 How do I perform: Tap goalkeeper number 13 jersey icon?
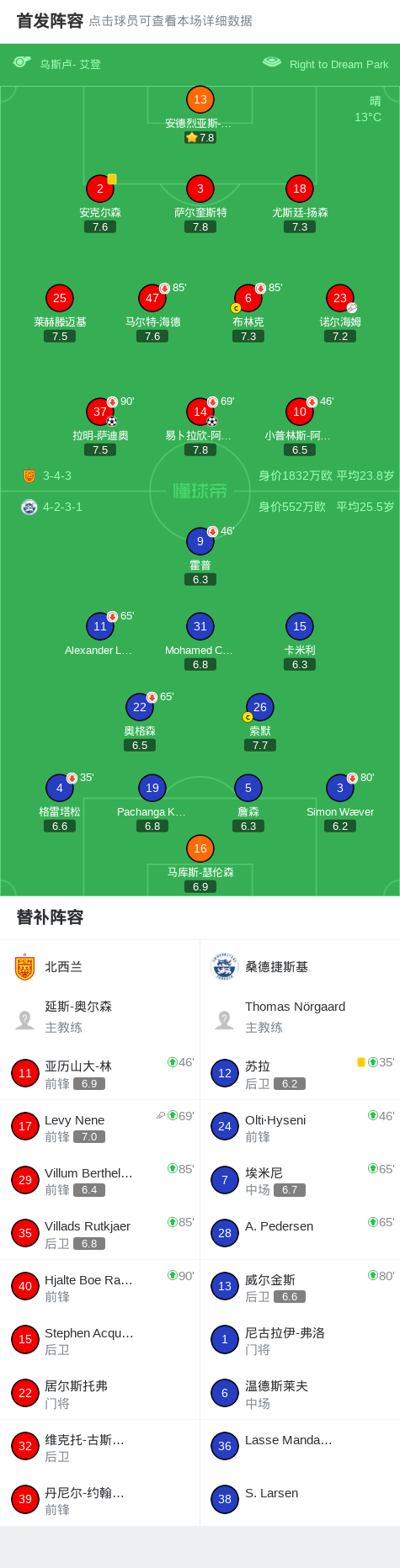[x=200, y=99]
